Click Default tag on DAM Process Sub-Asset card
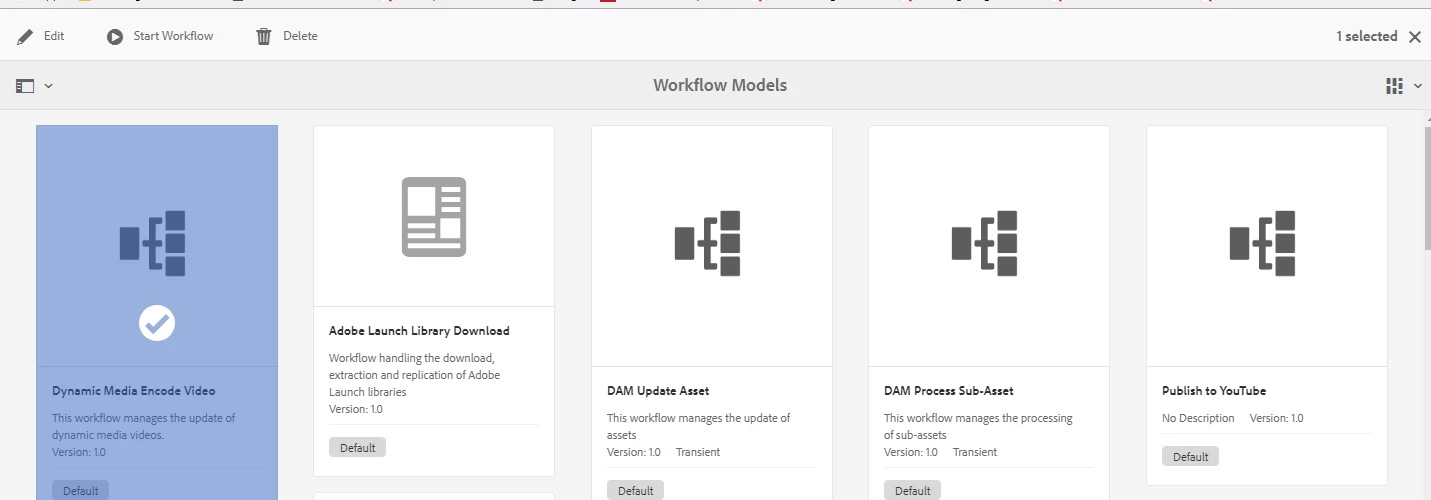The width and height of the screenshot is (1431, 500). pyautogui.click(x=912, y=490)
